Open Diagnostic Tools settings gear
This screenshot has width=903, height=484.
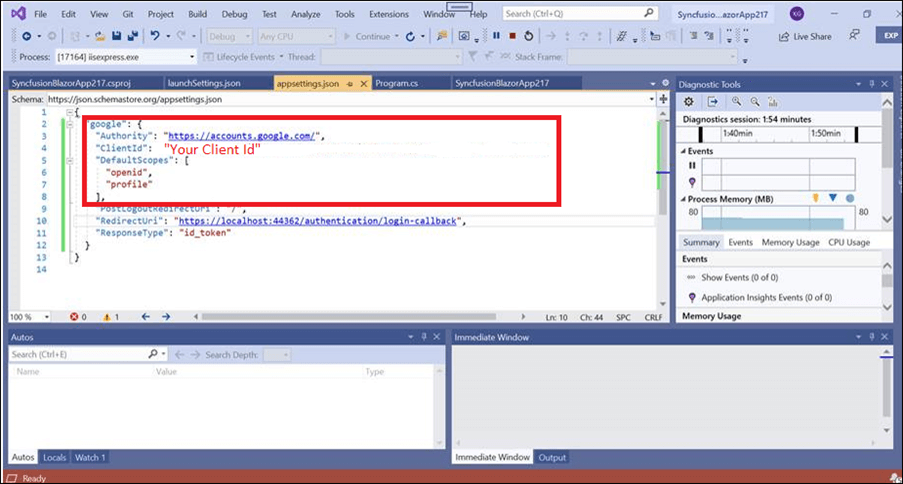688,101
